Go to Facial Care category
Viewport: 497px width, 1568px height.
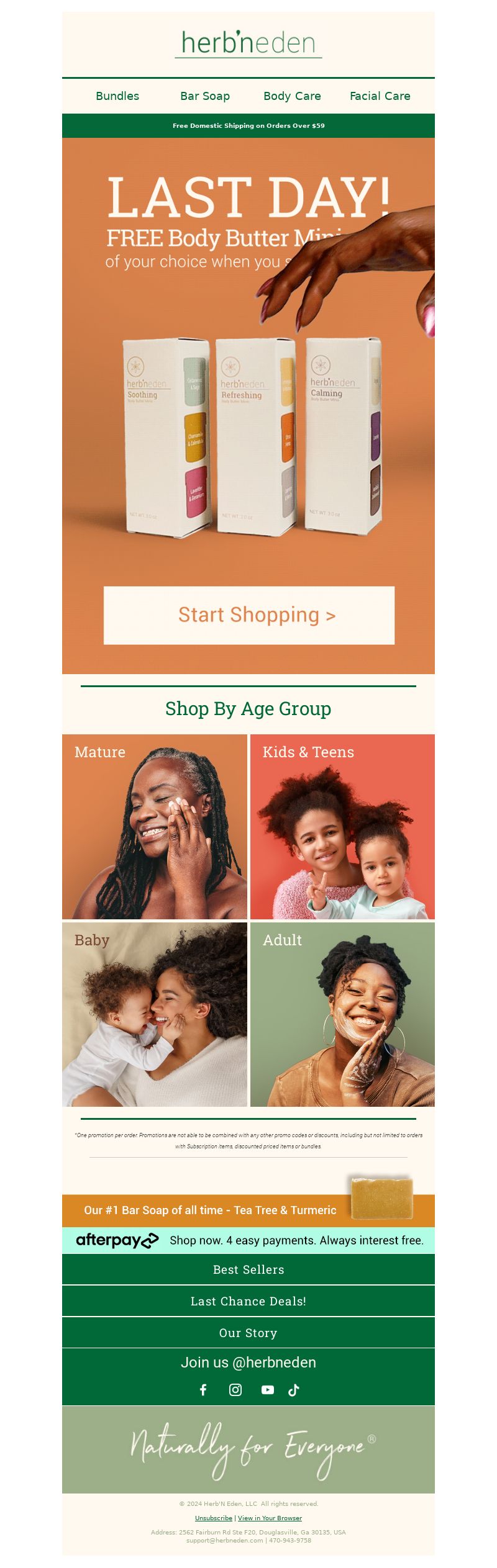click(380, 96)
